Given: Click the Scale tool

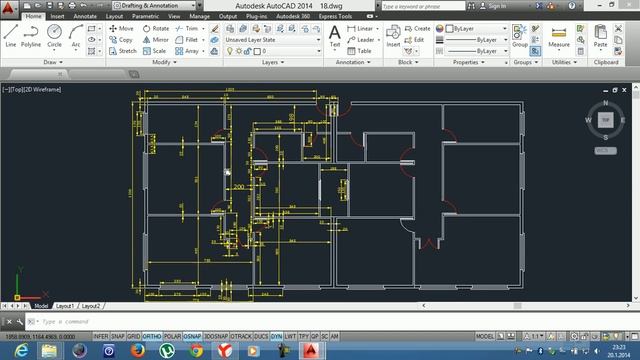Looking at the screenshot, I should (154, 51).
